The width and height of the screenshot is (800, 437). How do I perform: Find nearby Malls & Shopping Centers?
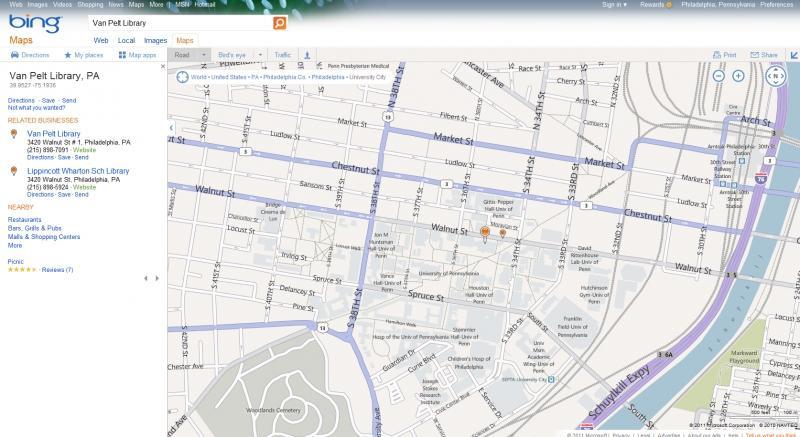[44, 237]
